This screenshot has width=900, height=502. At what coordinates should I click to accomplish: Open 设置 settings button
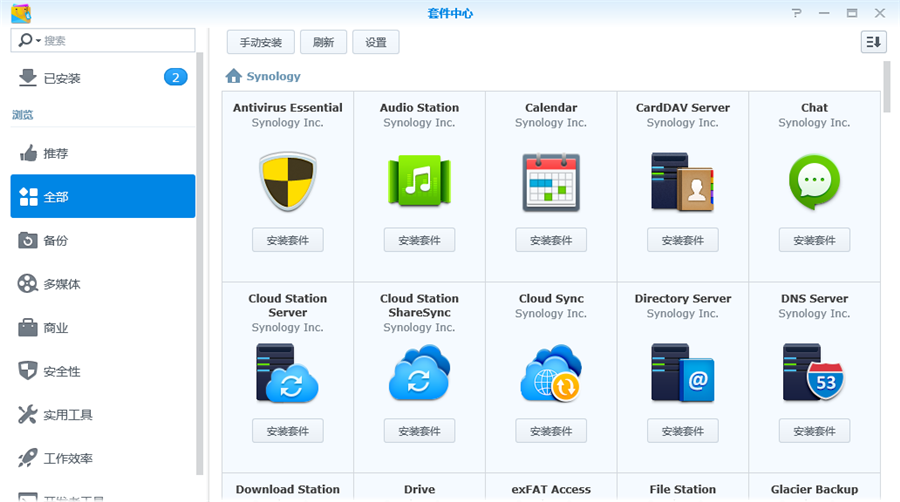tap(375, 42)
